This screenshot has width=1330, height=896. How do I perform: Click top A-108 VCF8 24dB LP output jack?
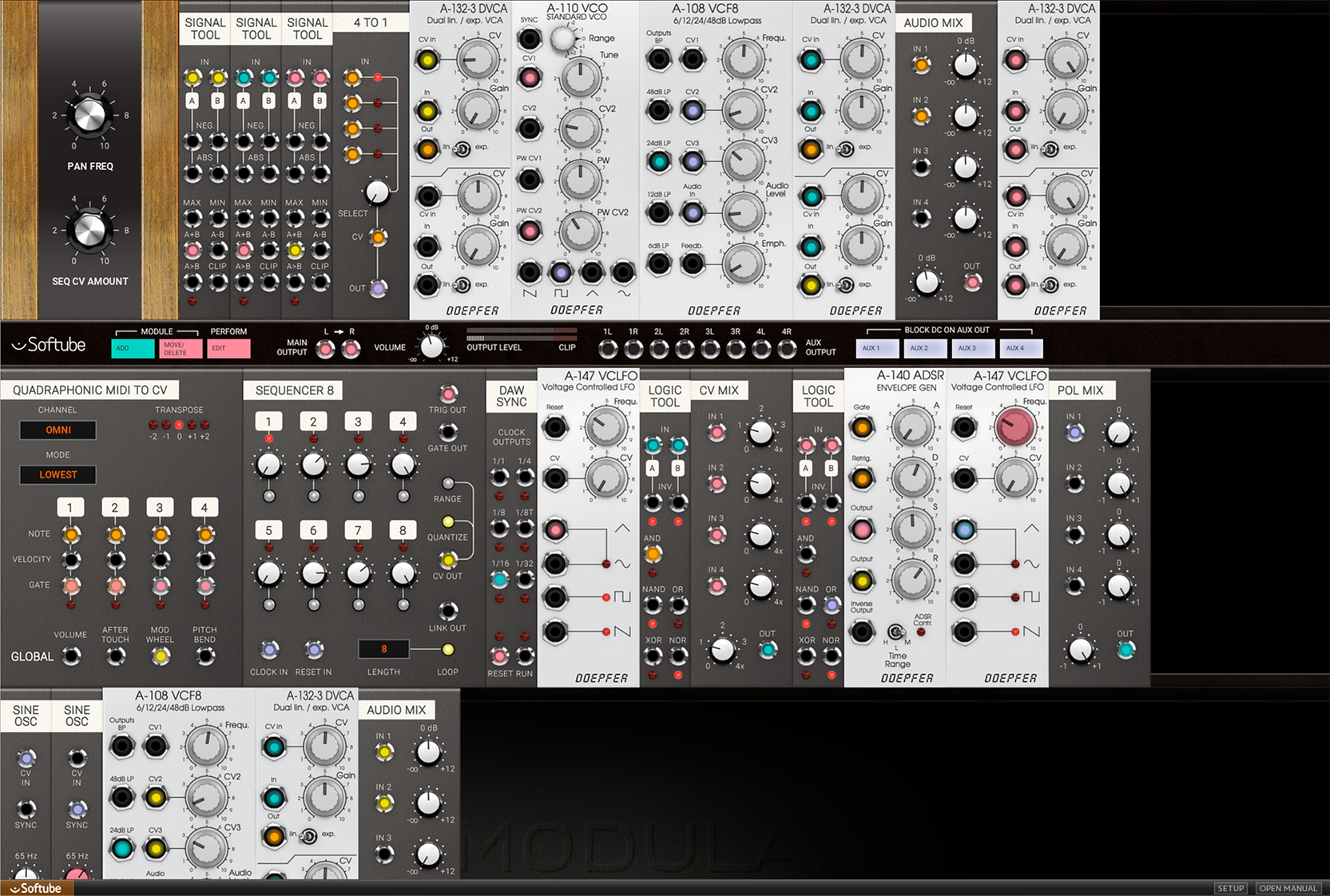658,161
